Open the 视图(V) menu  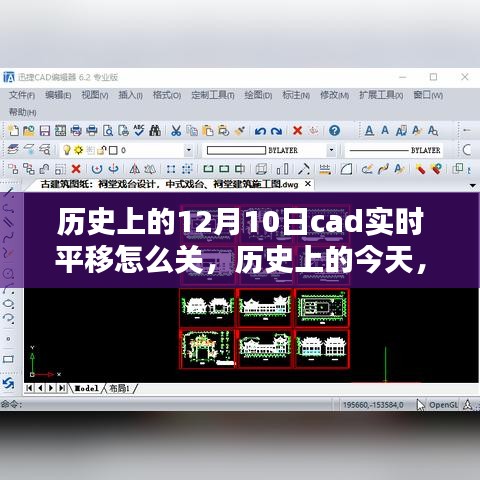(x=95, y=95)
